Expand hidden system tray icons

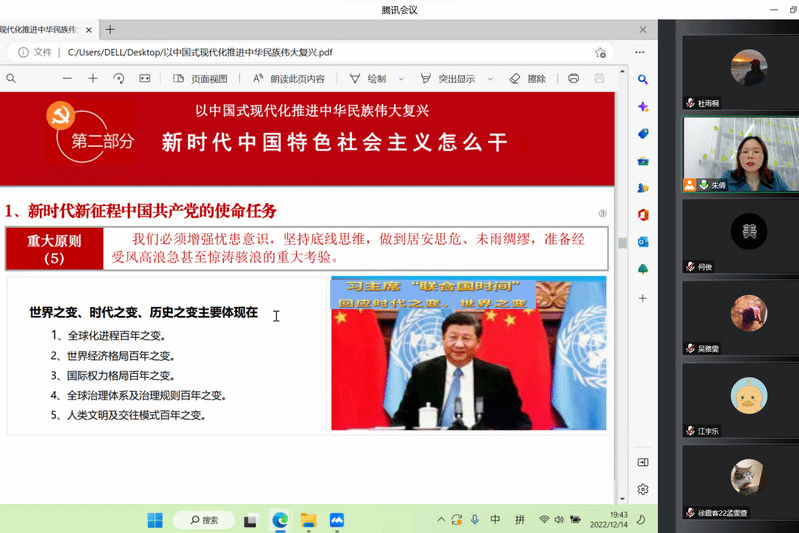pyautogui.click(x=441, y=520)
